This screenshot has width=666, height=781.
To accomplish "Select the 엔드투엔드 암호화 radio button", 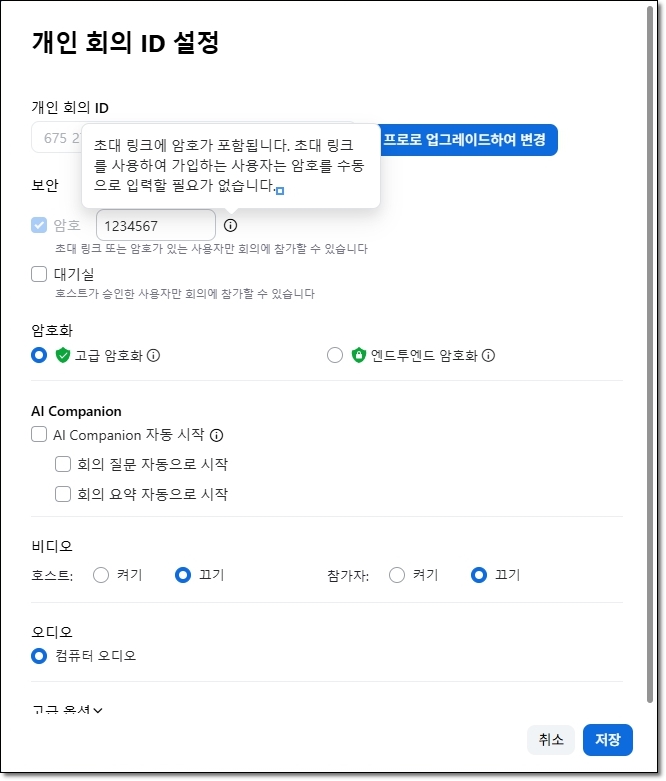I will (335, 355).
